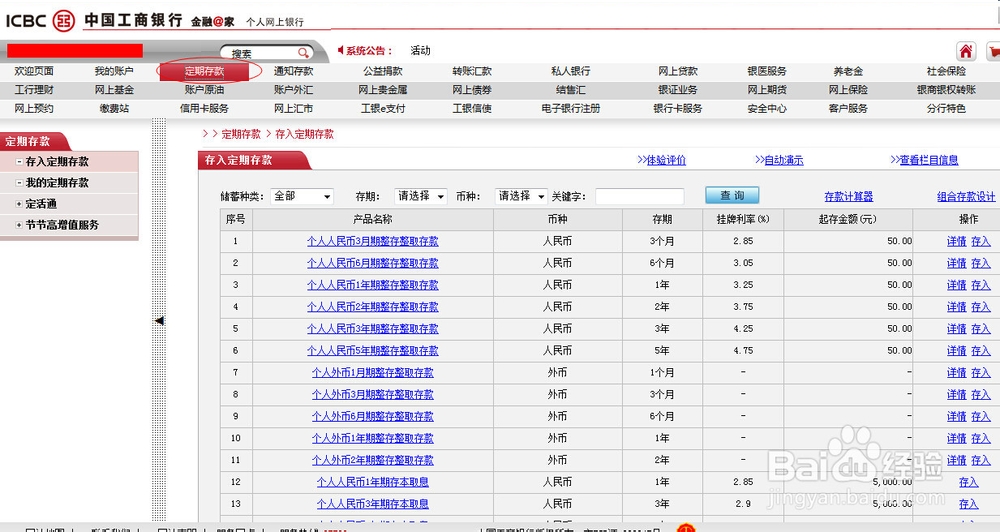Screen dimensions: 1000x532
Task: Open 客户服务 menu item
Action: point(848,108)
